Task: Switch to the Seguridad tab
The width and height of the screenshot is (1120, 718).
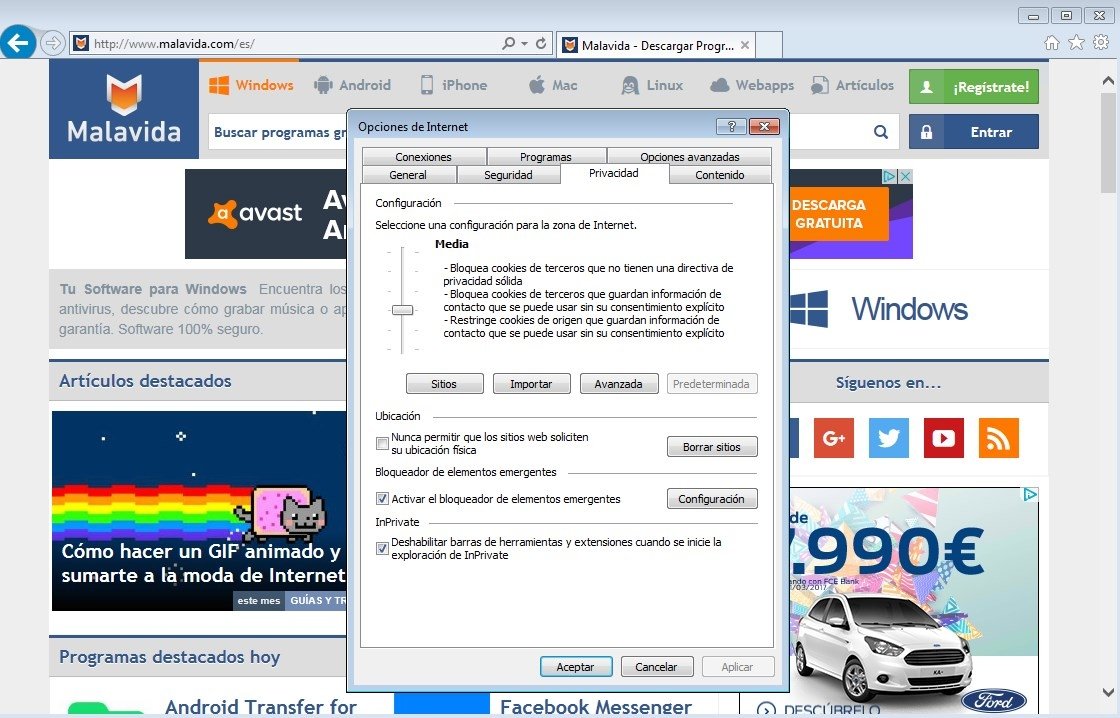Action: (508, 175)
